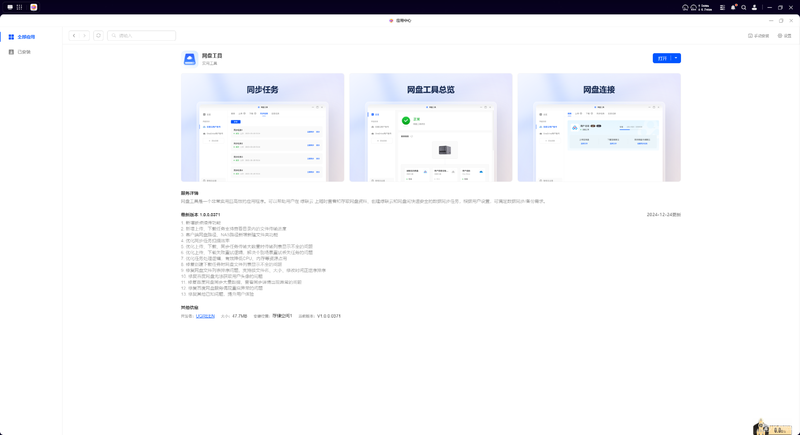View the 同步任务 screenshot thumbnail
Image resolution: width=800 pixels, height=435 pixels.
(x=262, y=127)
